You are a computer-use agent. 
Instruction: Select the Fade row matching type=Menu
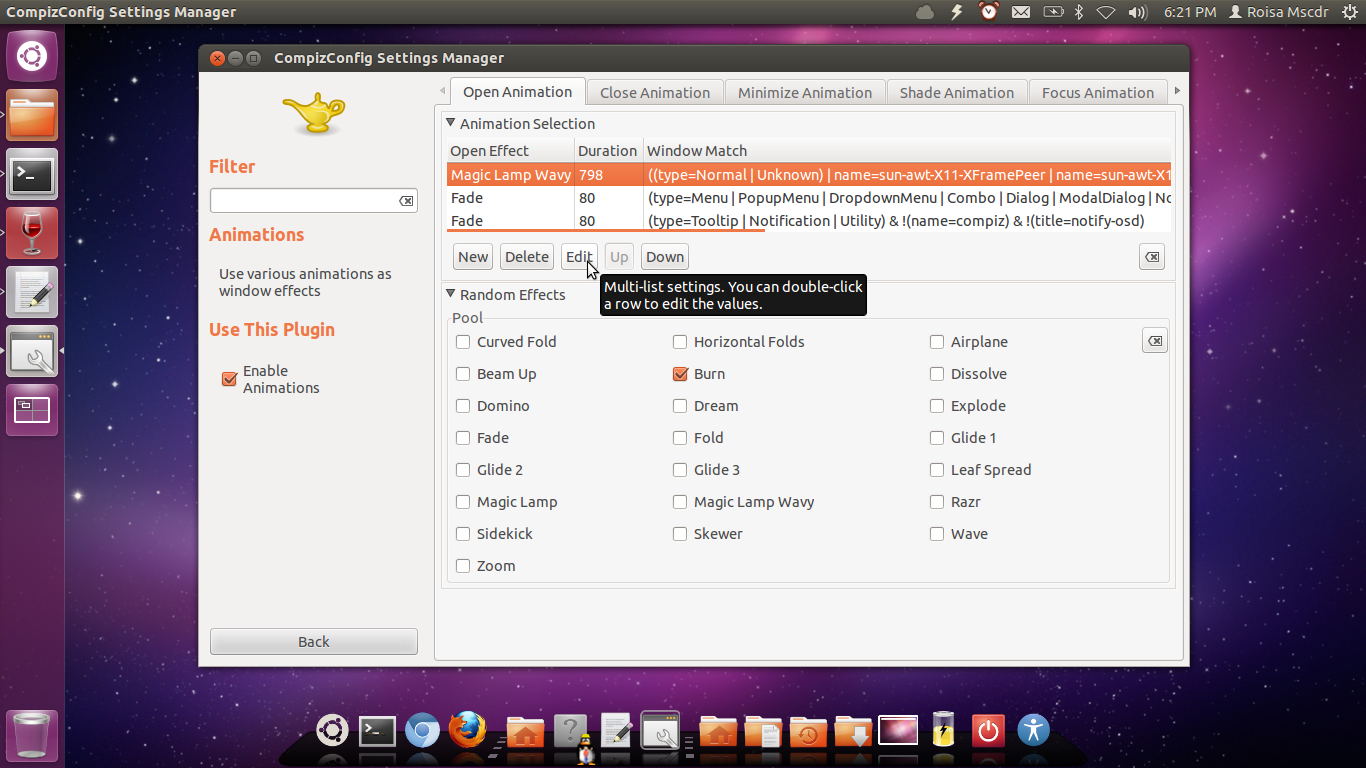[809, 198]
